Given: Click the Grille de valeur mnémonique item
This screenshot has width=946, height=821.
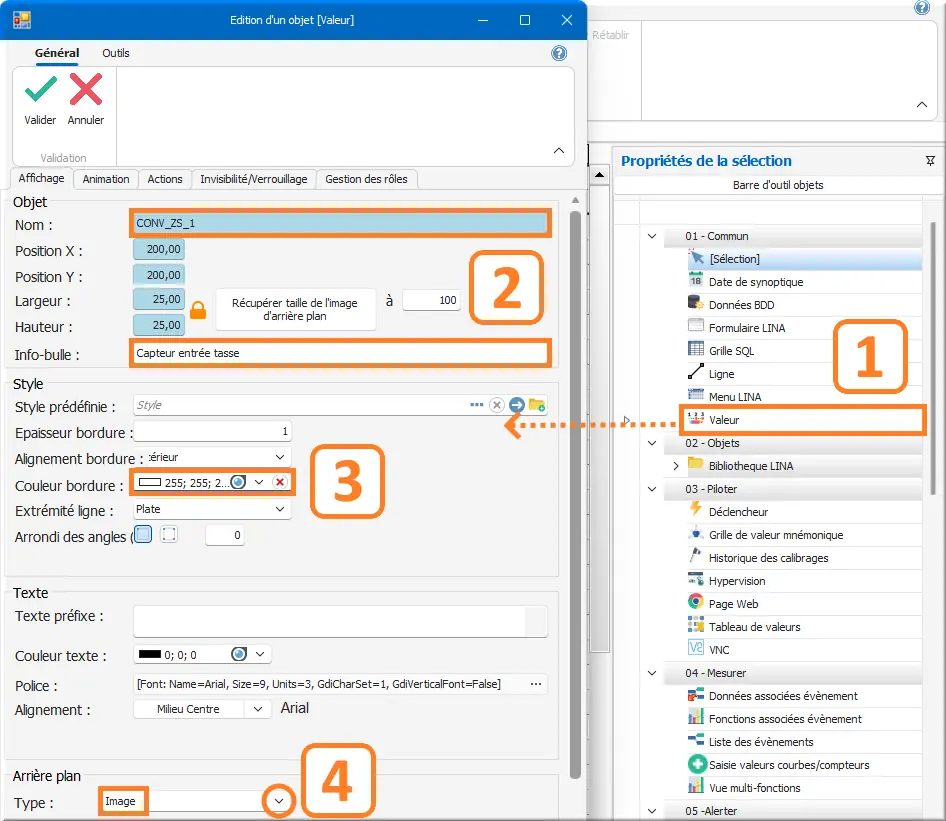Looking at the screenshot, I should click(805, 534).
